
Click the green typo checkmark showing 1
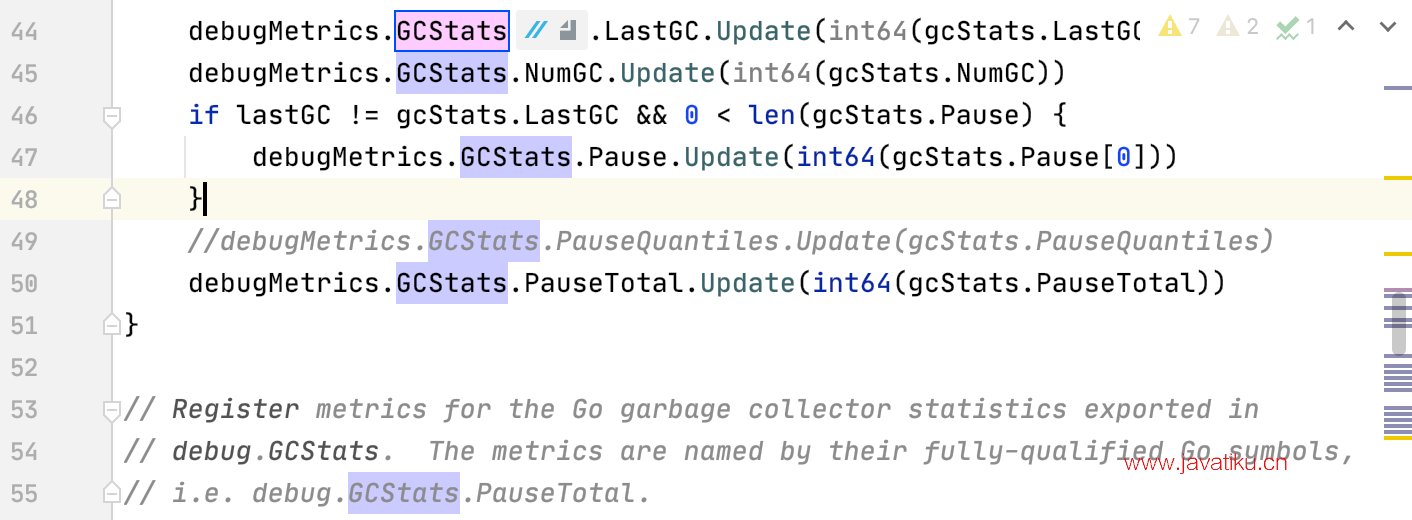tap(1297, 27)
